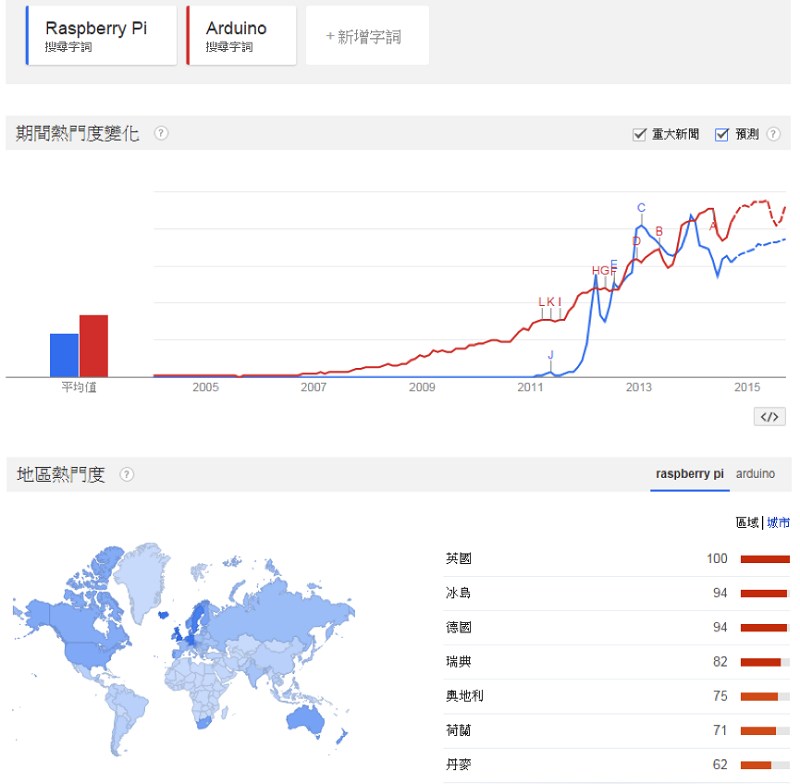Viewport: 800px width, 784px height.
Task: Switch to the arduino regional tab
Action: (755, 474)
